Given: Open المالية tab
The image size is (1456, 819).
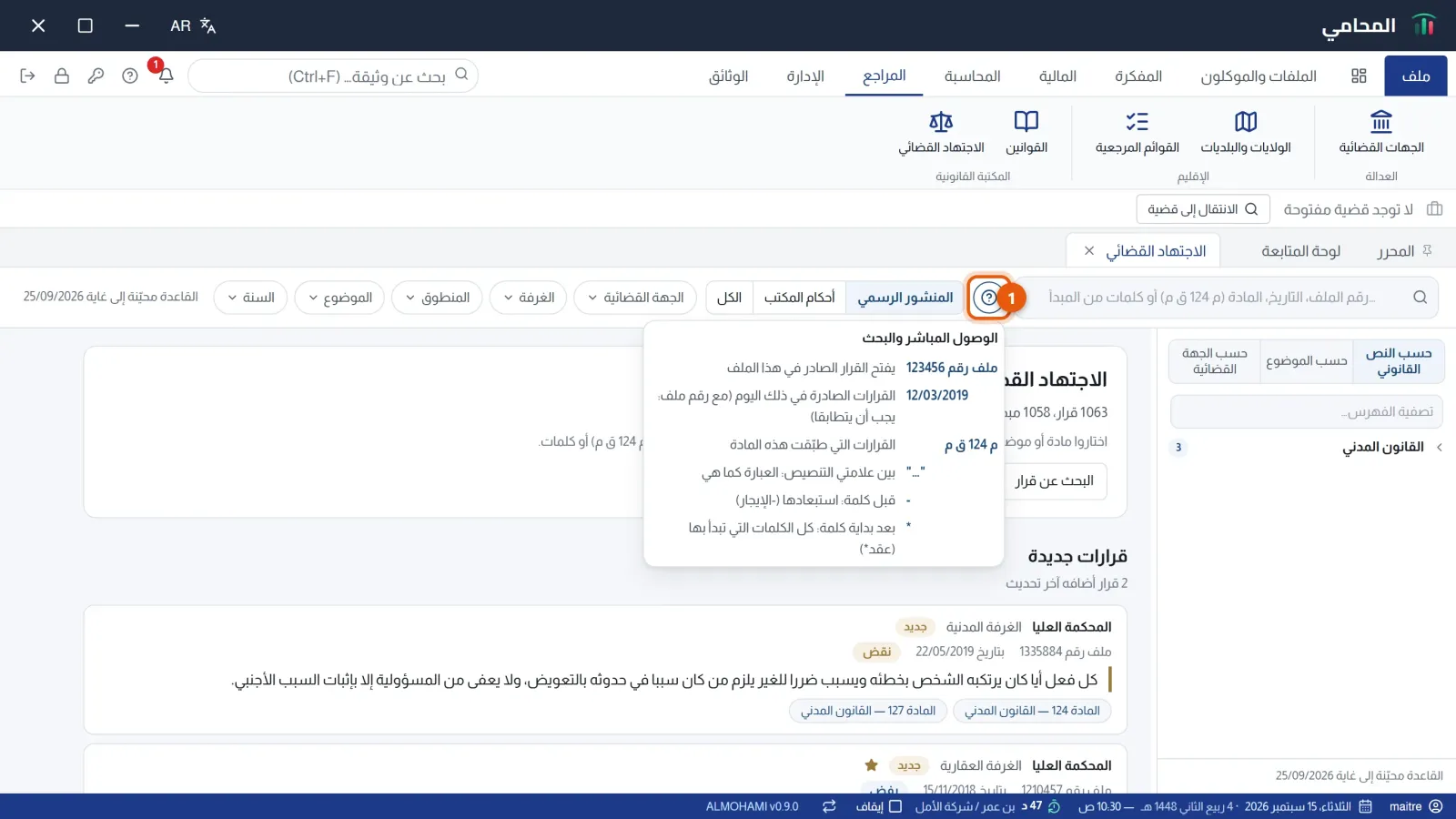Looking at the screenshot, I should coord(1057,76).
